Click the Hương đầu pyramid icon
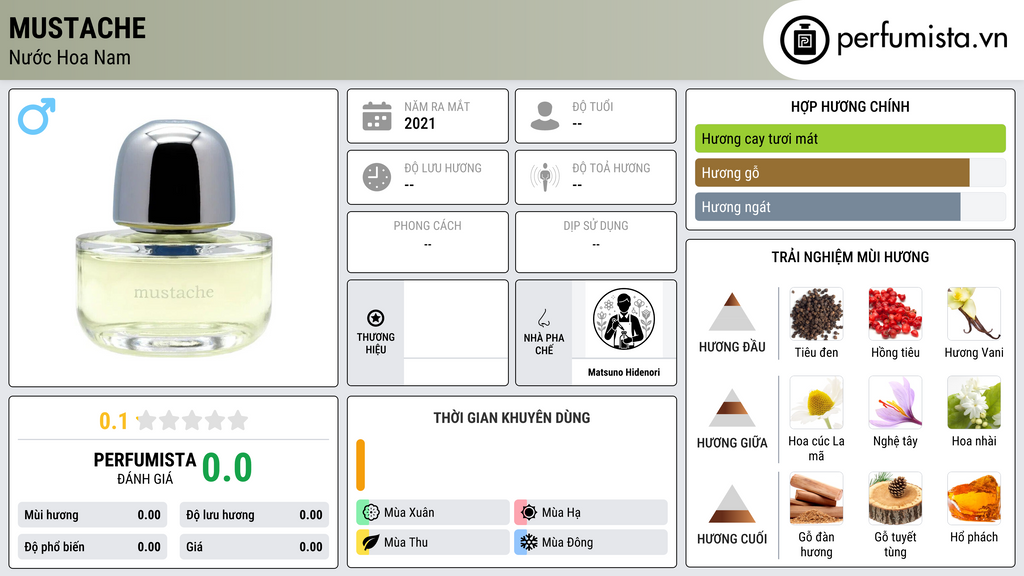 732,312
